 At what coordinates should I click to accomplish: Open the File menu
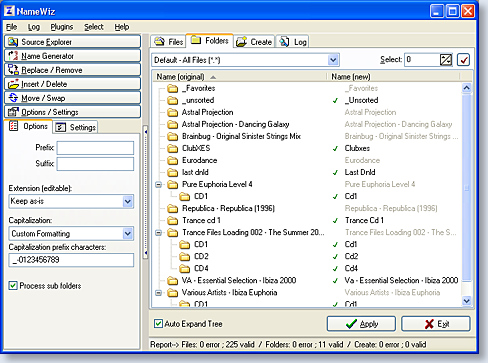coord(11,27)
